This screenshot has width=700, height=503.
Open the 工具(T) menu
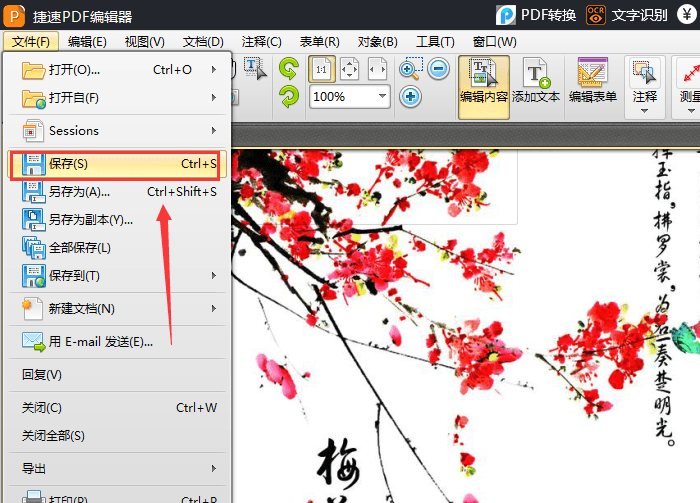pyautogui.click(x=435, y=42)
